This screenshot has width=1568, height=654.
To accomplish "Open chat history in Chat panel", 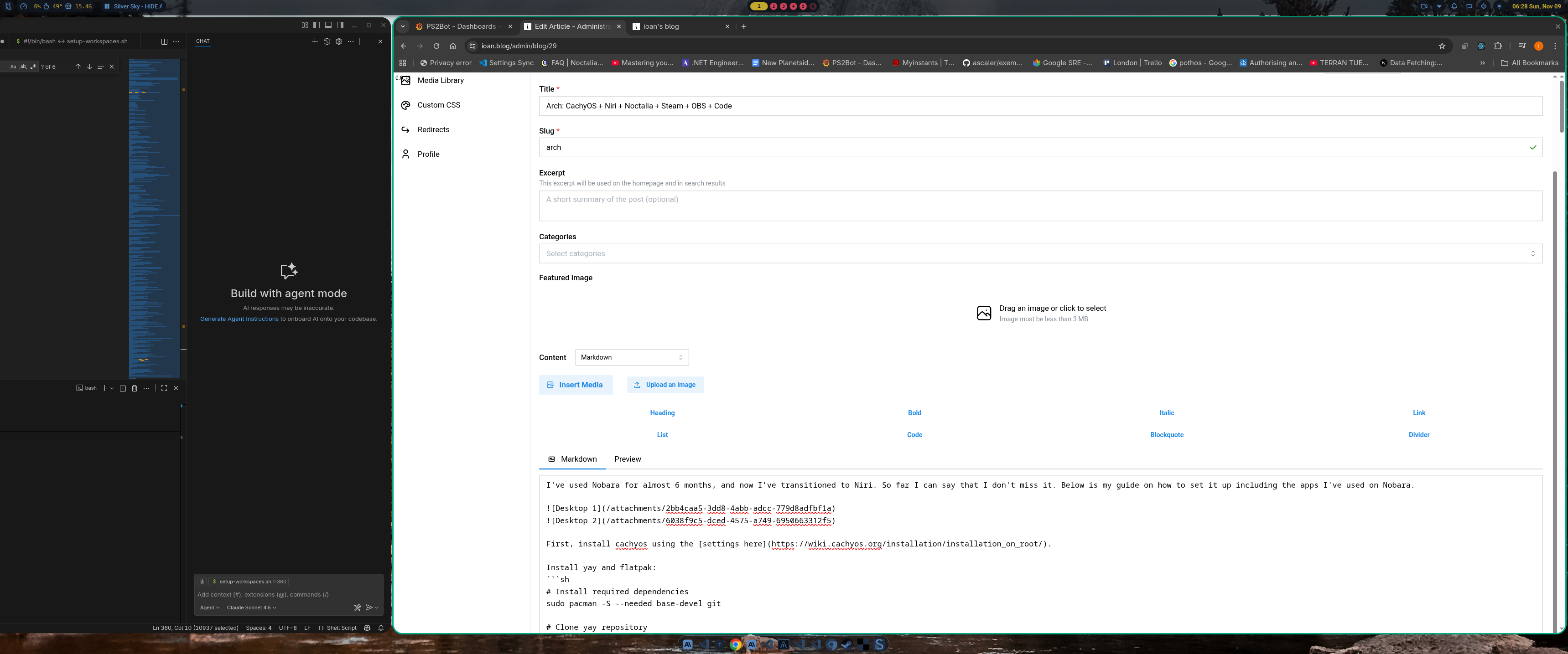I will click(327, 41).
